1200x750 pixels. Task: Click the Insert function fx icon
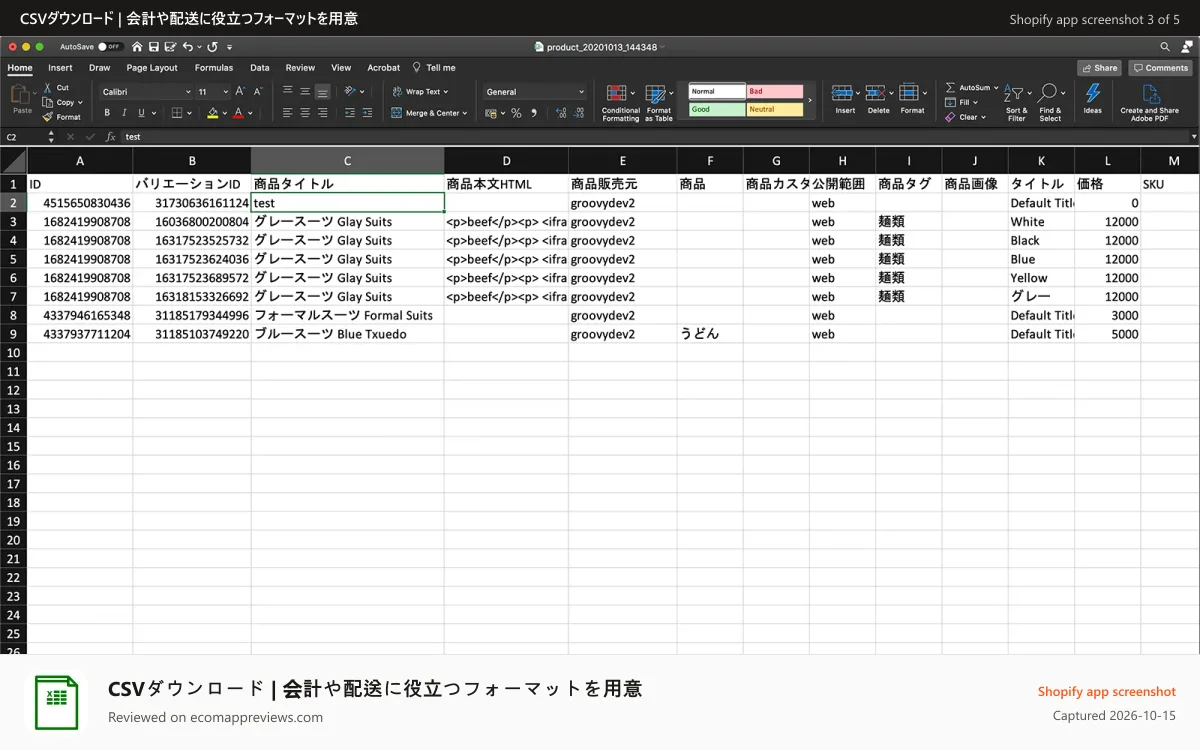[110, 136]
